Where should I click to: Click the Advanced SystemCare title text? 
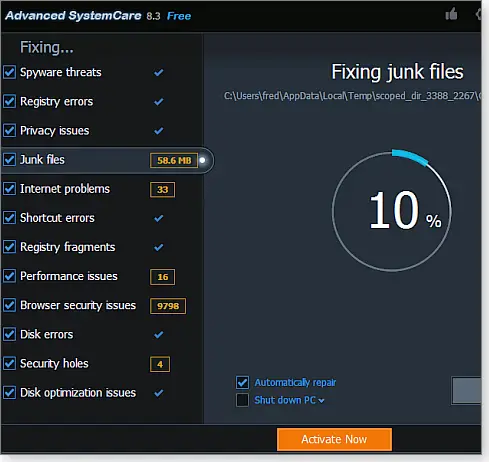[73, 15]
